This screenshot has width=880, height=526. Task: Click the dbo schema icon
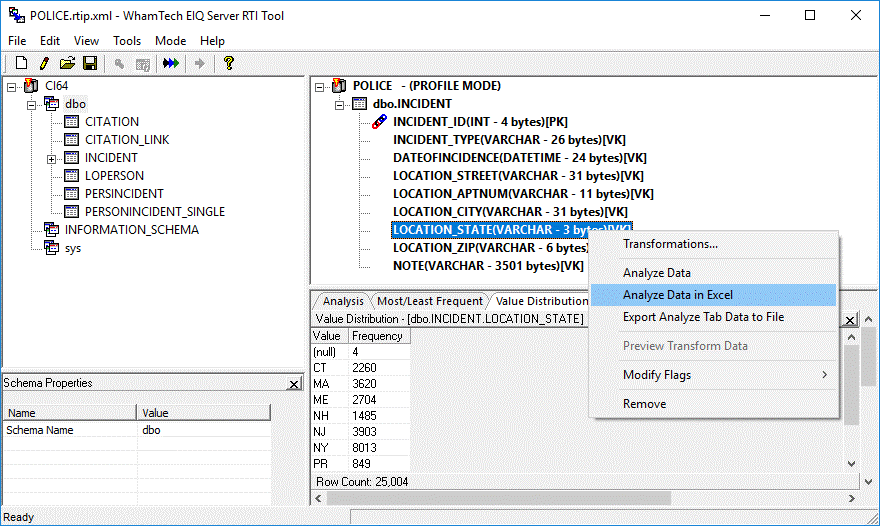52,104
